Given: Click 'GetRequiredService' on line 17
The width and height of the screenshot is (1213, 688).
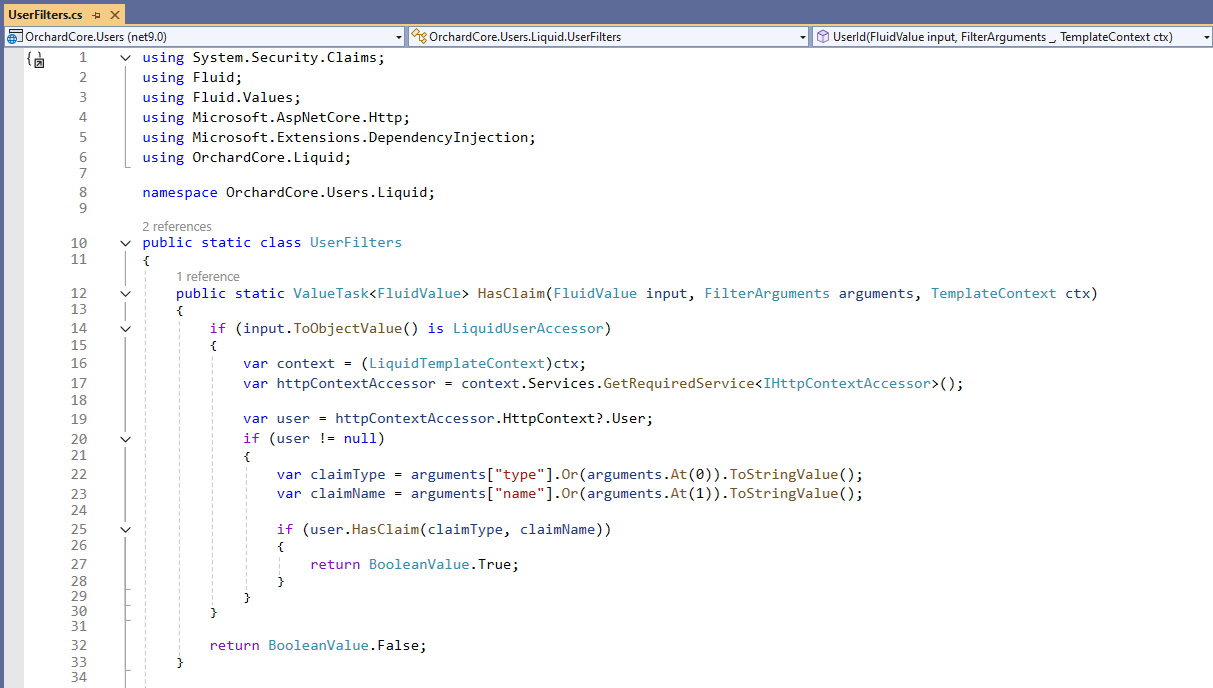Looking at the screenshot, I should [x=679, y=383].
